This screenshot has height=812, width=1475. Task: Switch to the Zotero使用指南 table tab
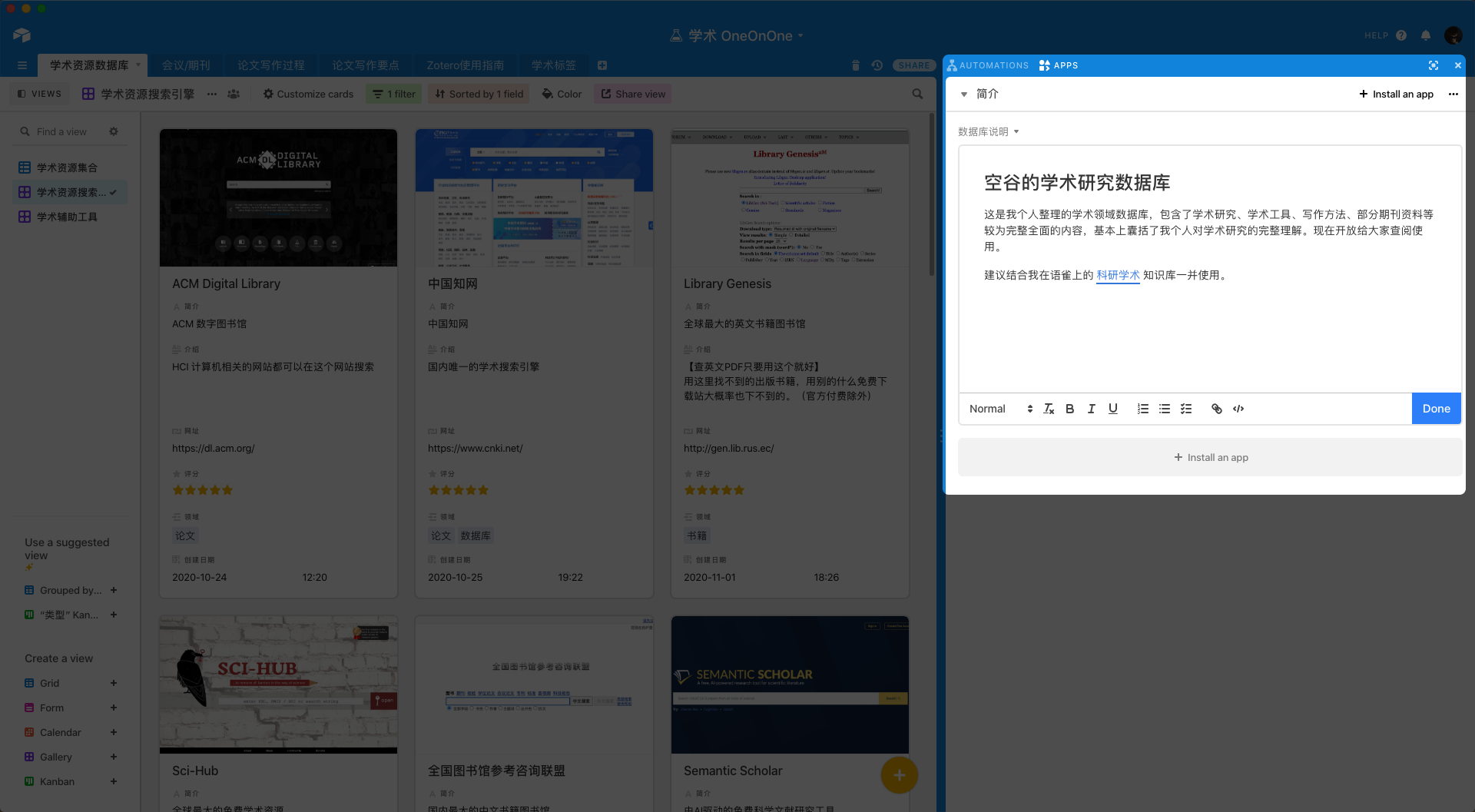(x=466, y=65)
